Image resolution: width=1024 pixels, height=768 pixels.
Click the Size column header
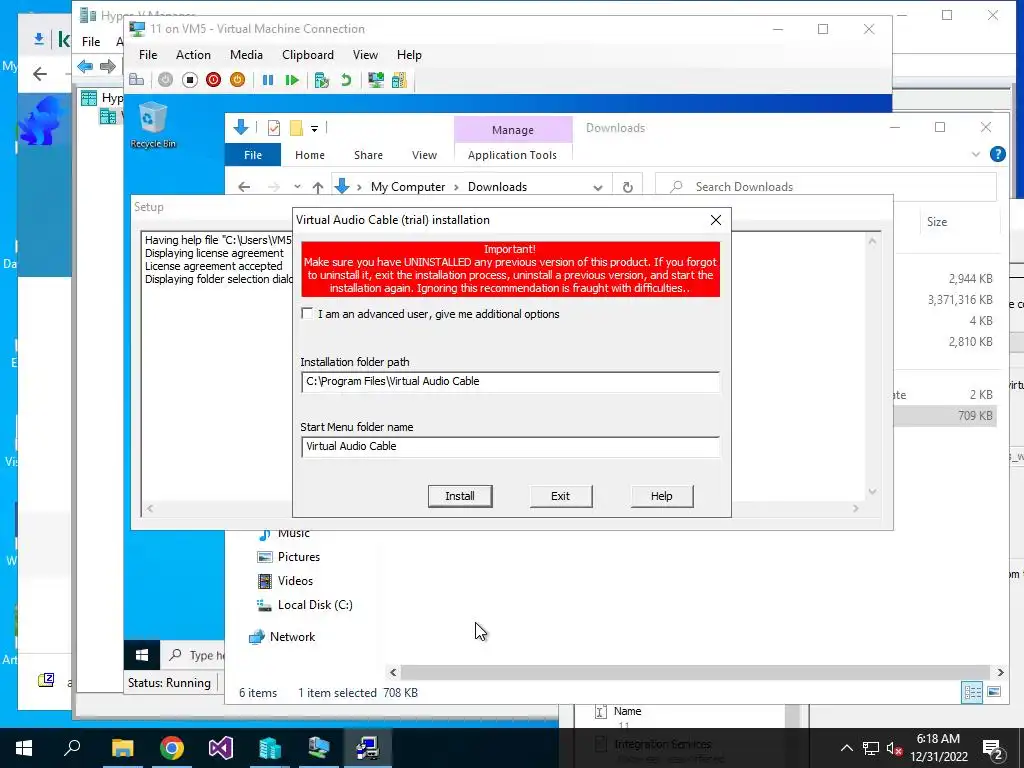[x=937, y=222]
